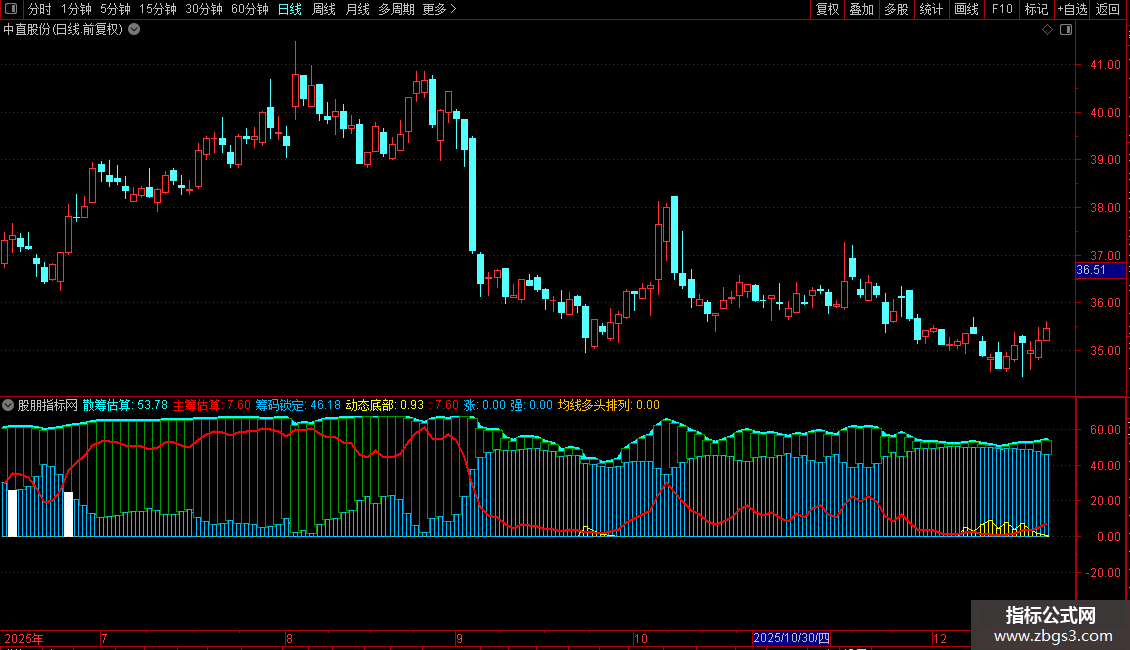Open the 统计 statistics button
This screenshot has width=1130, height=650.
[930, 9]
